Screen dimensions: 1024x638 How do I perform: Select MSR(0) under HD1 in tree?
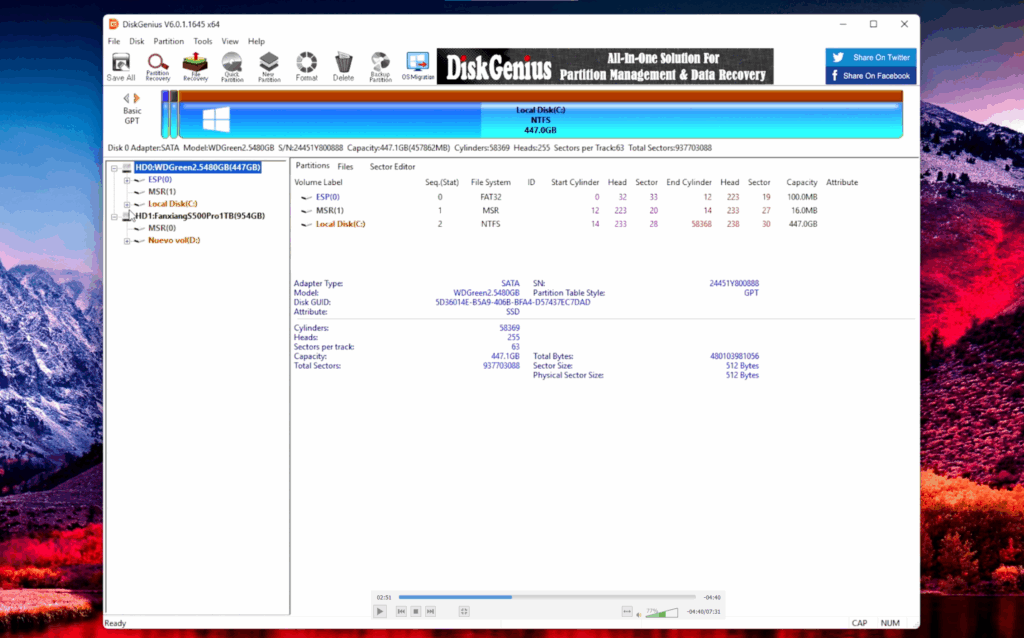coord(161,228)
